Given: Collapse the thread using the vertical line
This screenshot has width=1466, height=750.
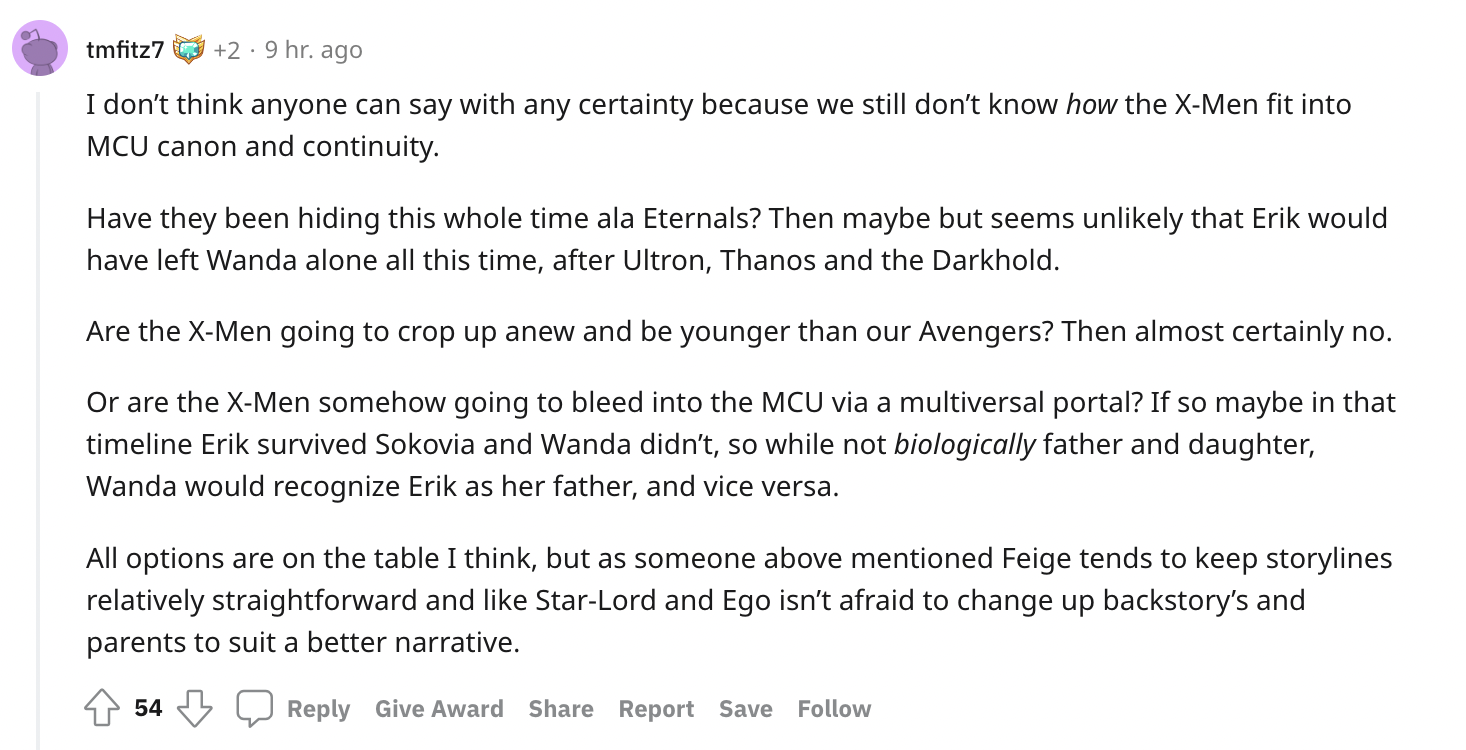Looking at the screenshot, I should (x=39, y=420).
